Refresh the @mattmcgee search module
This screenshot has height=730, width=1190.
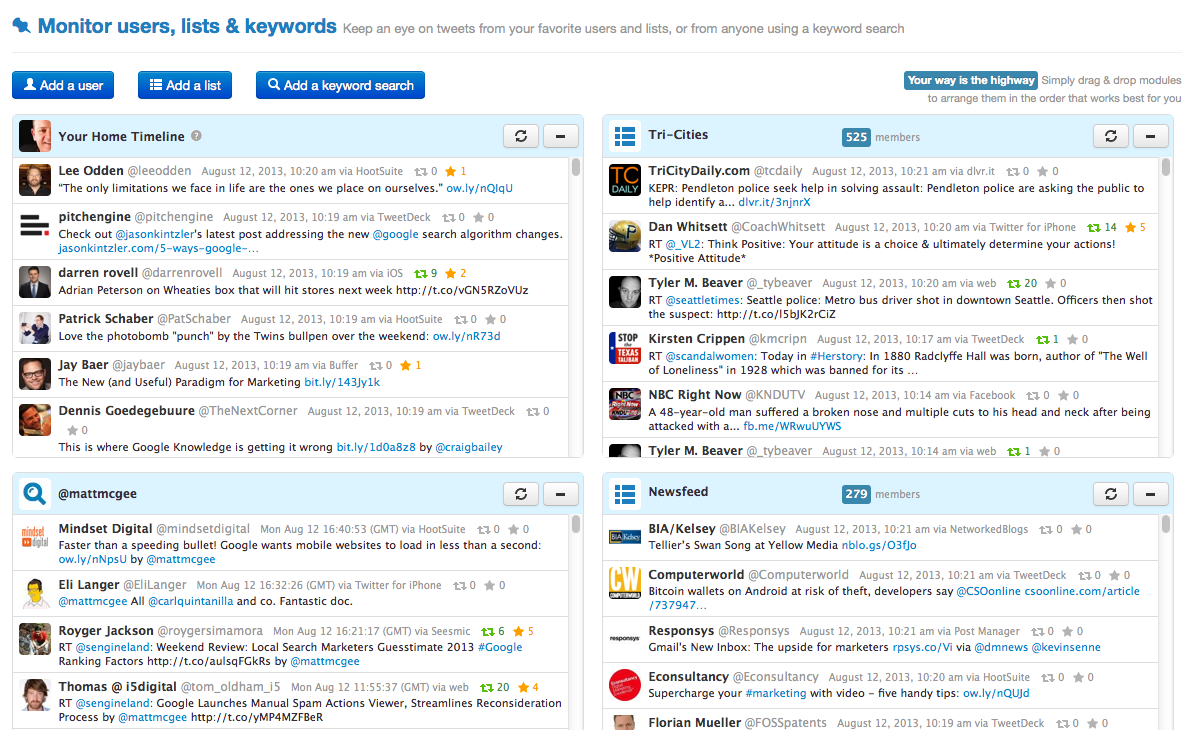click(x=521, y=493)
